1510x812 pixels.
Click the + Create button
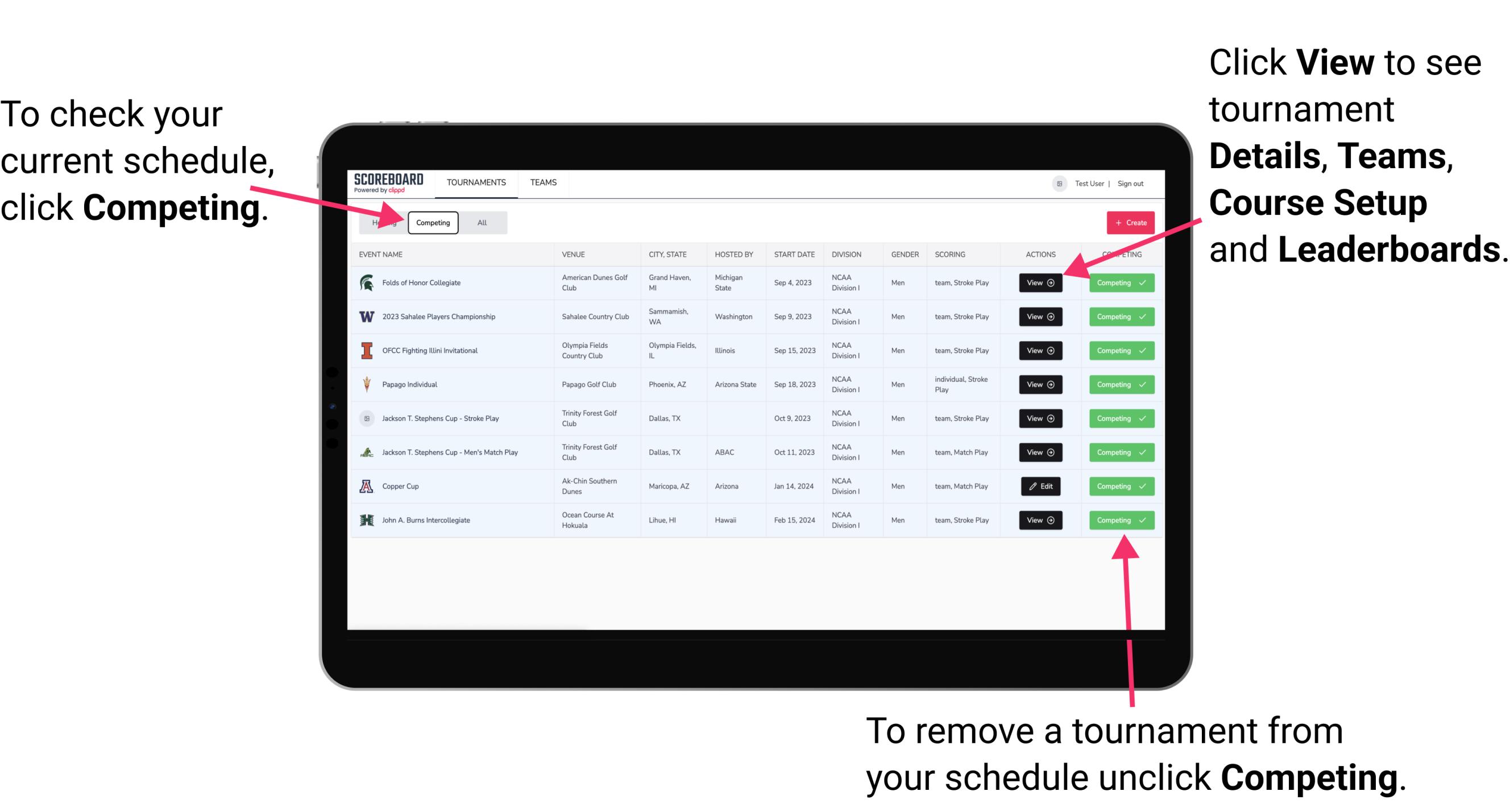(1131, 222)
